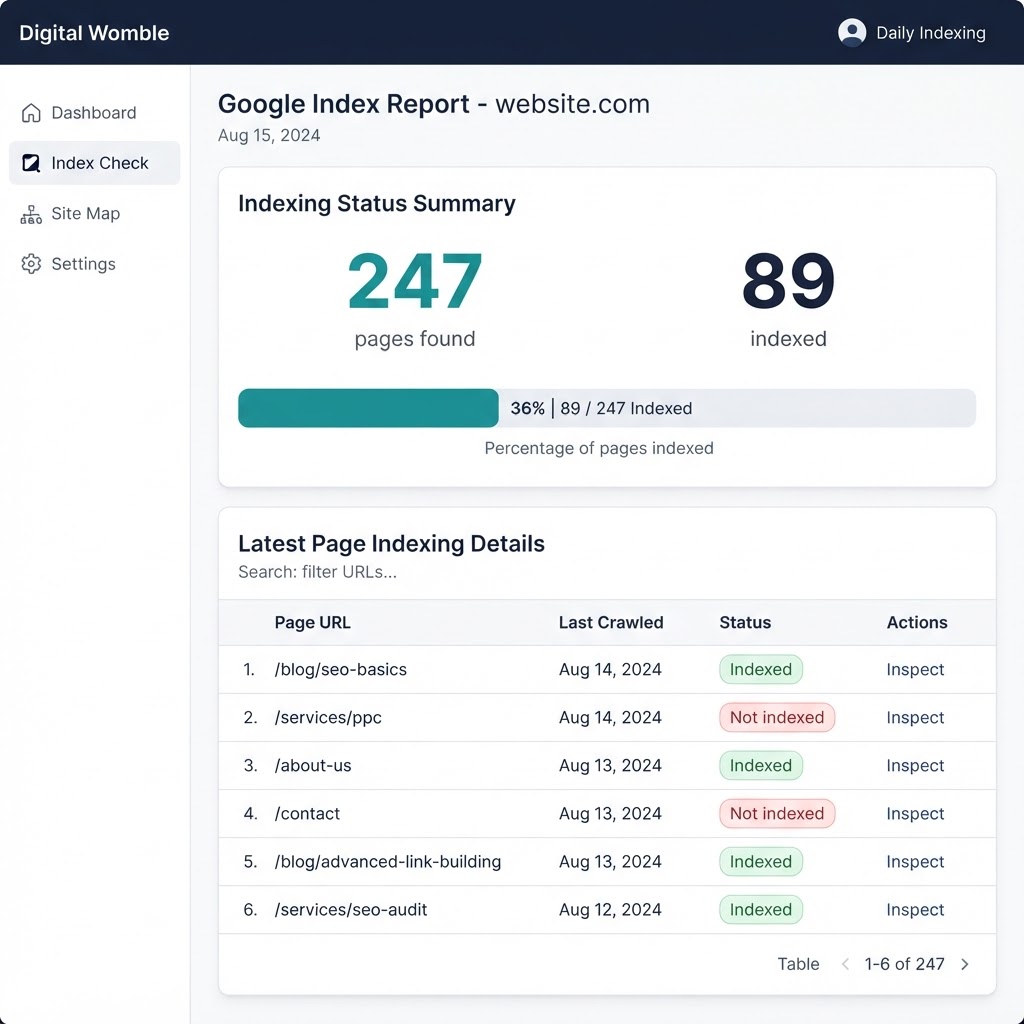Click the Table label in footer
The width and height of the screenshot is (1024, 1024).
[798, 964]
